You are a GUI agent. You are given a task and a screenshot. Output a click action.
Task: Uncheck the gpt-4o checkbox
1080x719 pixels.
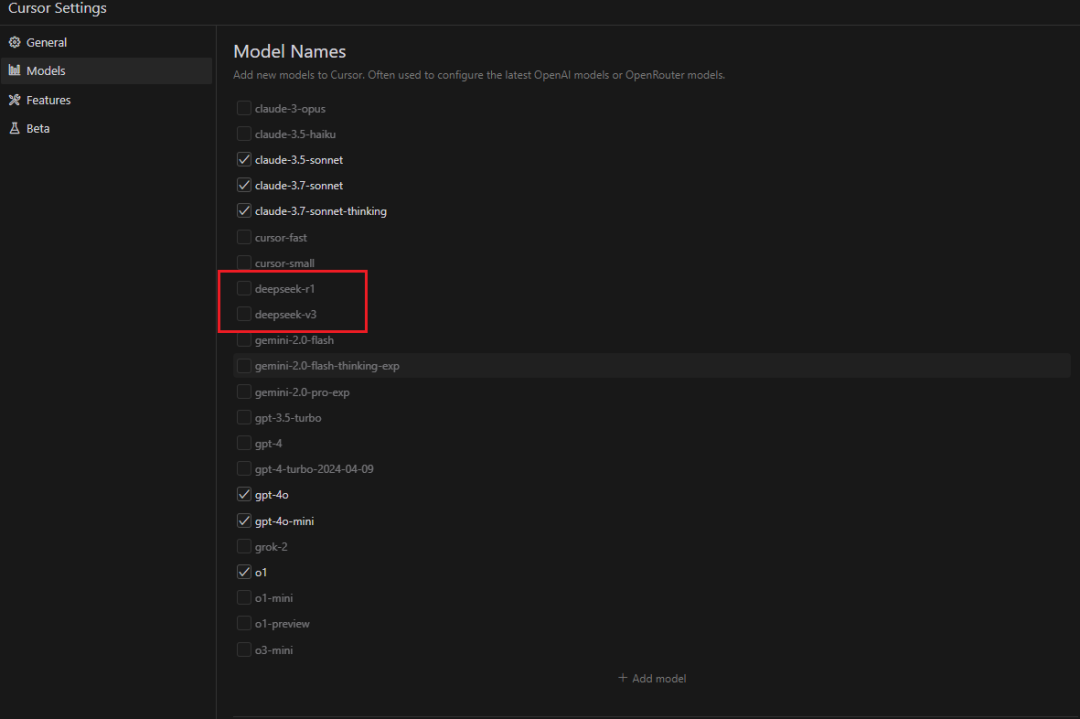coord(244,494)
